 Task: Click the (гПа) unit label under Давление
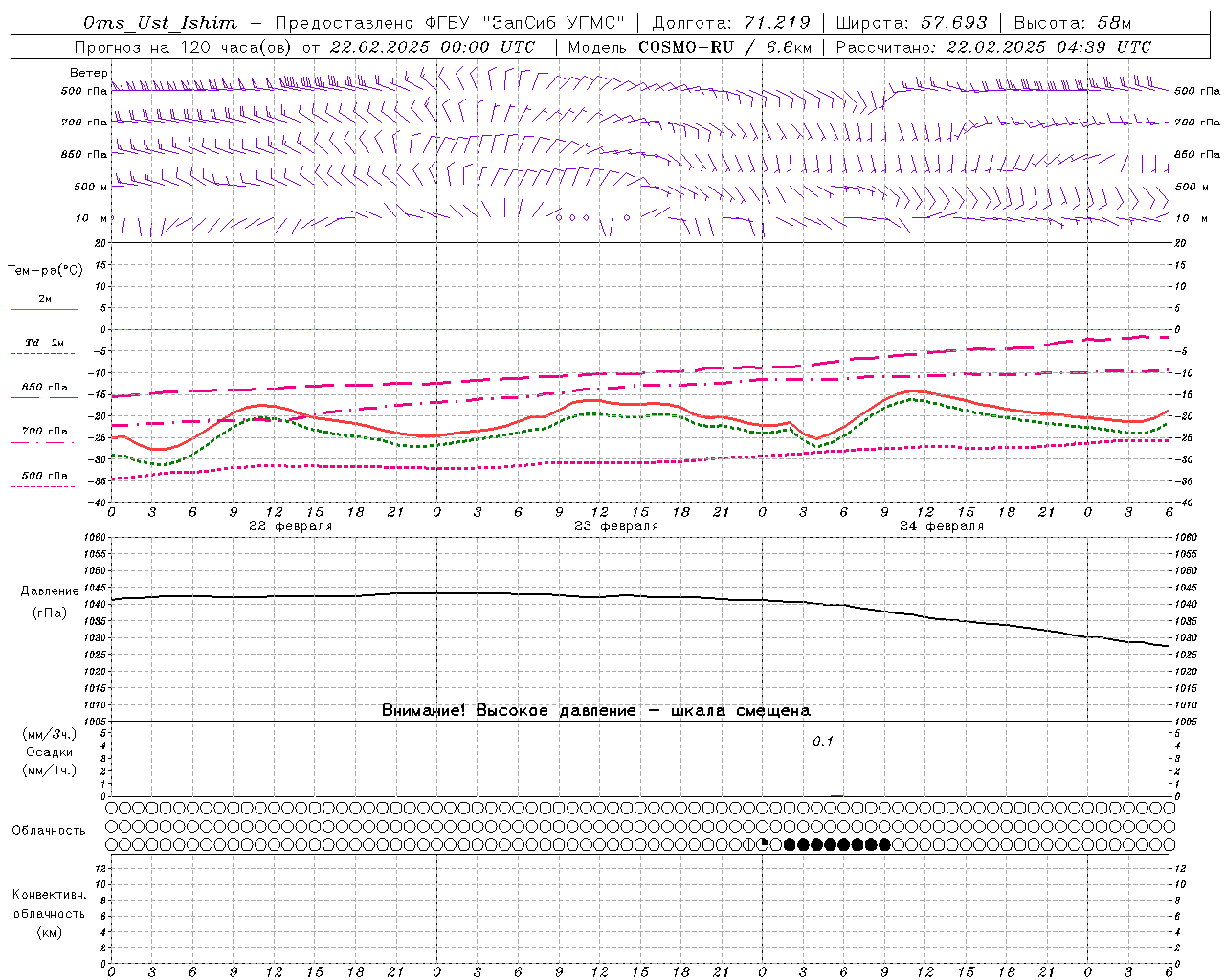pos(49,613)
